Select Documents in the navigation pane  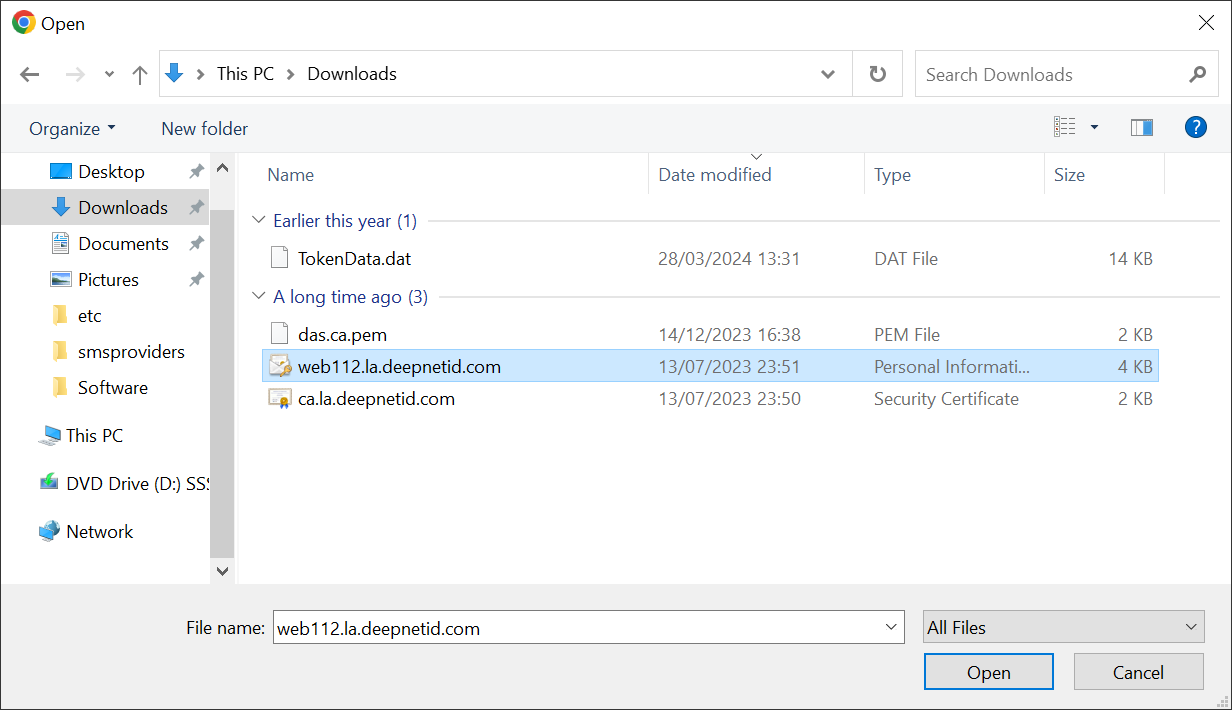tap(123, 244)
